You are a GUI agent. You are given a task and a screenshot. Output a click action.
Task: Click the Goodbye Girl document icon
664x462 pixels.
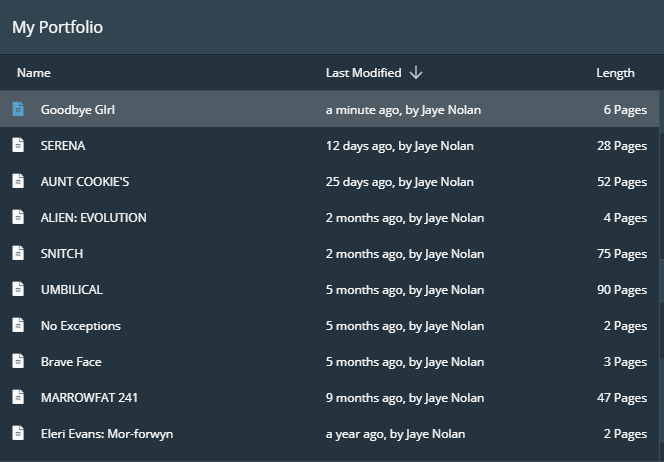[18, 109]
